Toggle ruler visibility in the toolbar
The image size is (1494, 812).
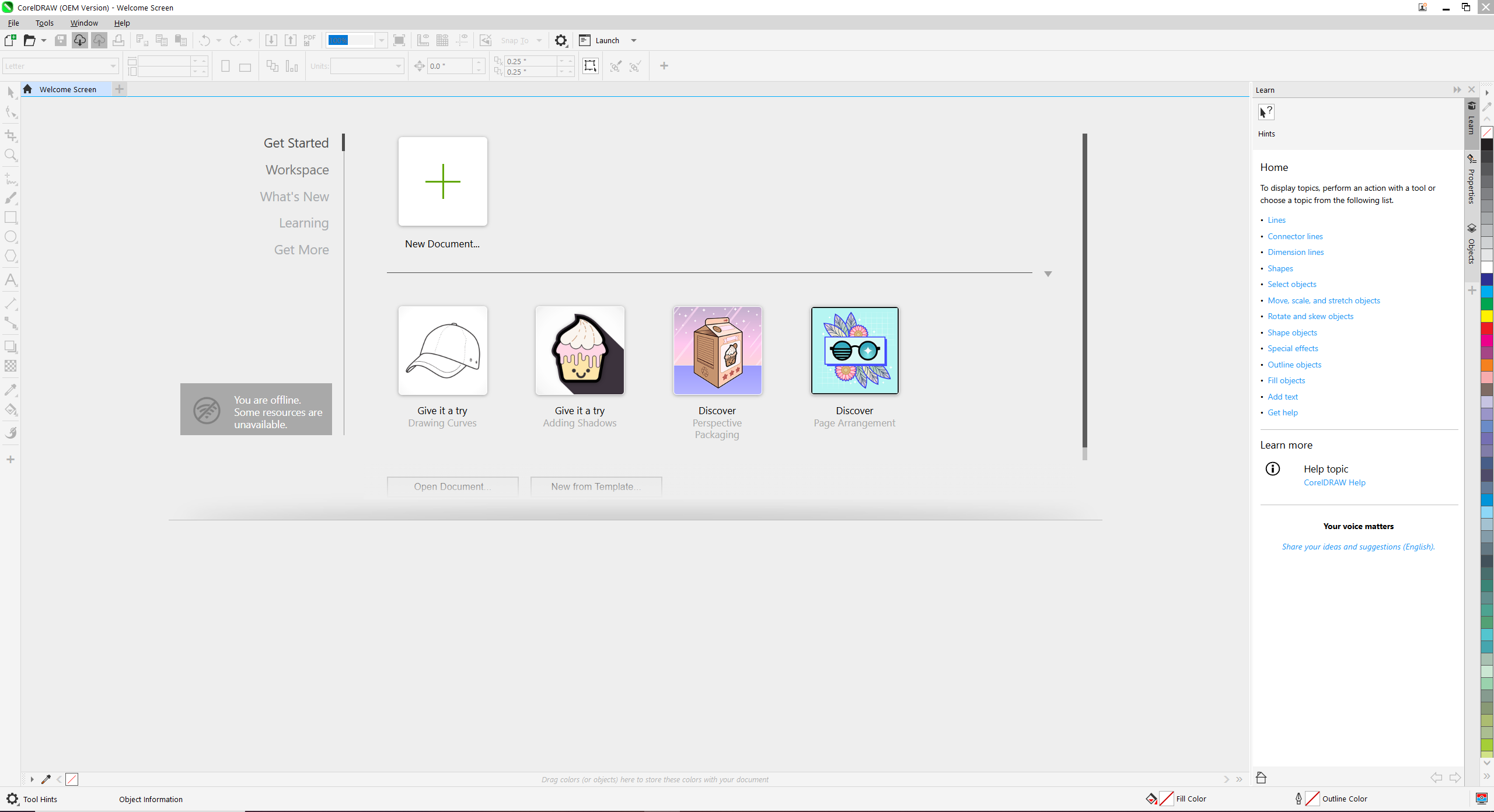pyautogui.click(x=424, y=40)
